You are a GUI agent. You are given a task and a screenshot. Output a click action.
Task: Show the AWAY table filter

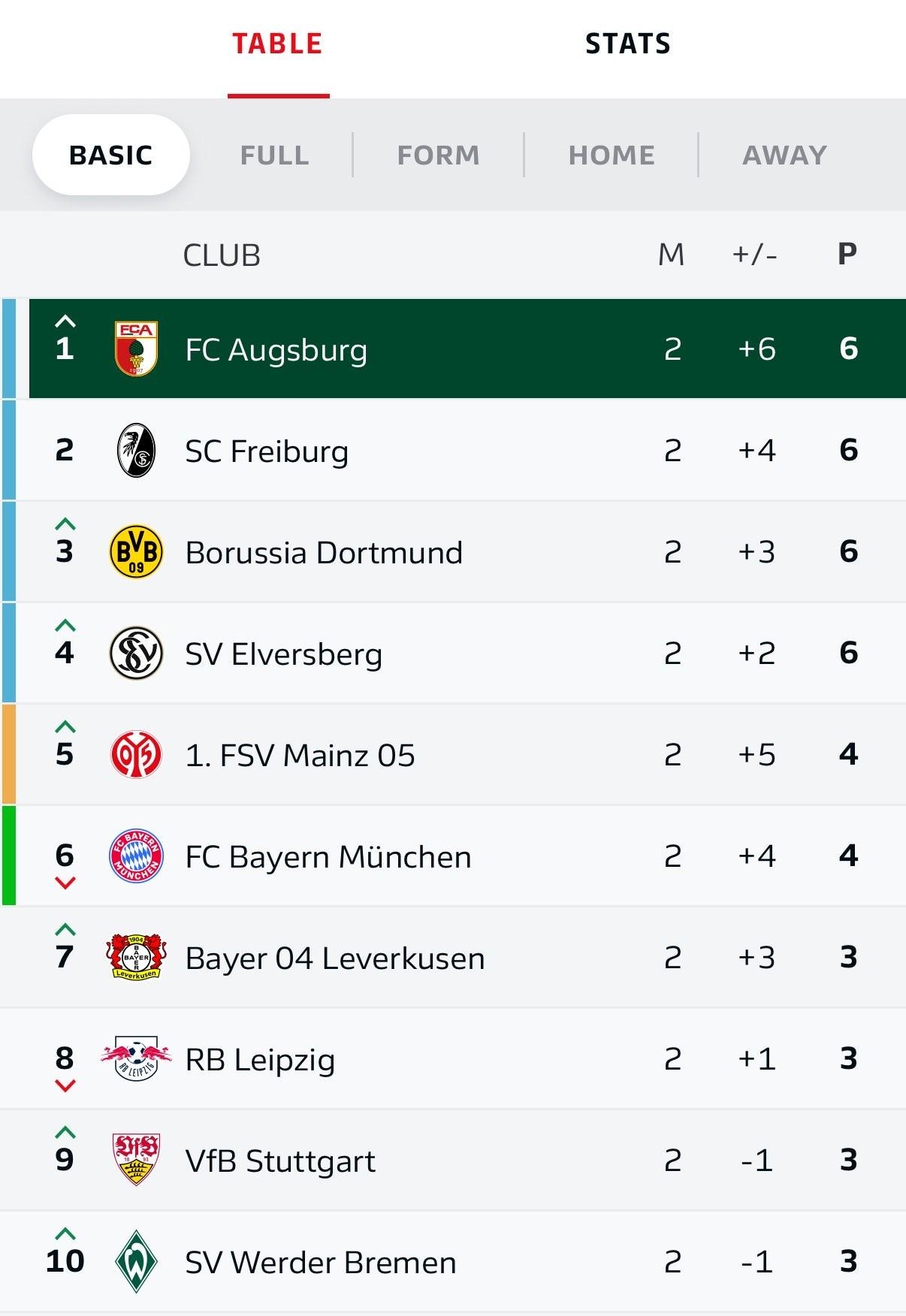[x=784, y=155]
